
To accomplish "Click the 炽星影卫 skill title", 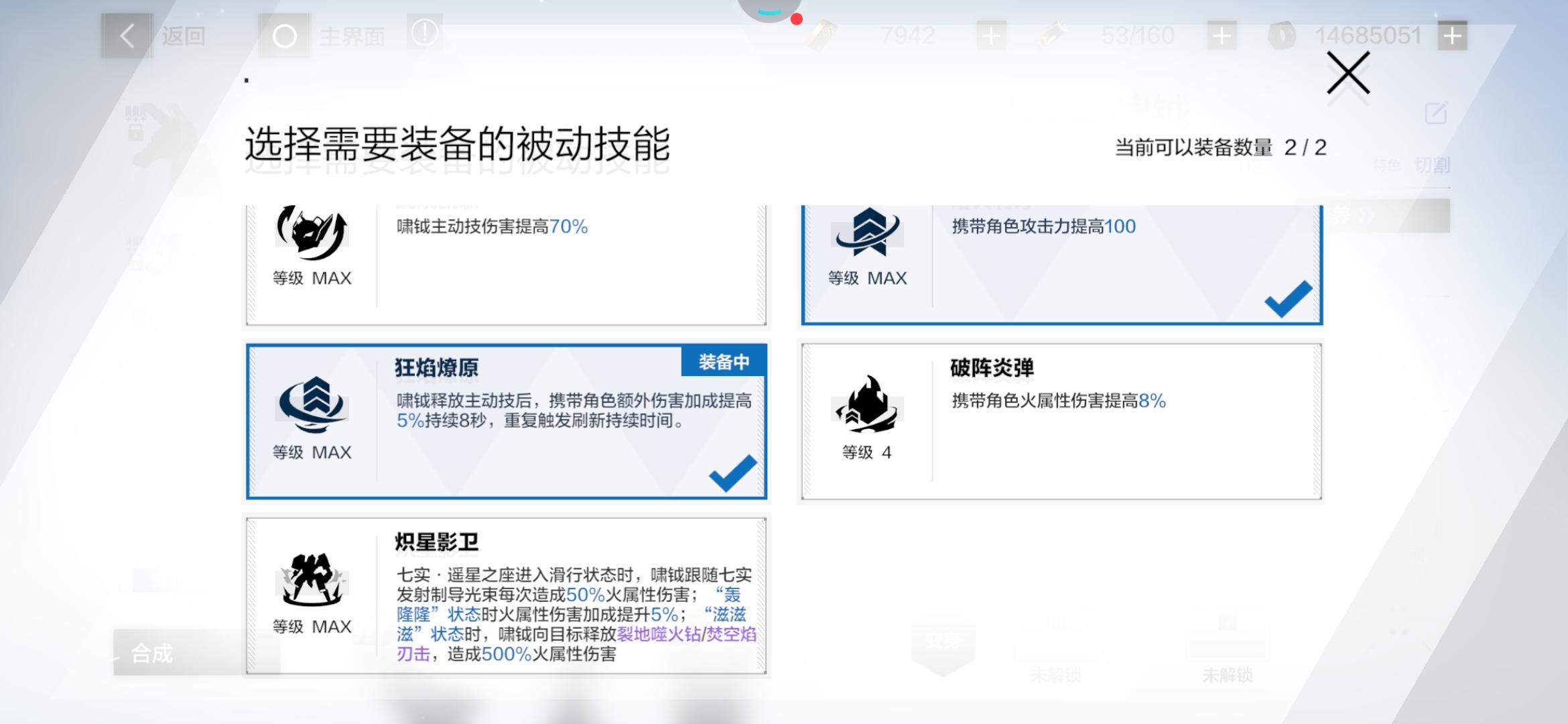I will point(437,542).
